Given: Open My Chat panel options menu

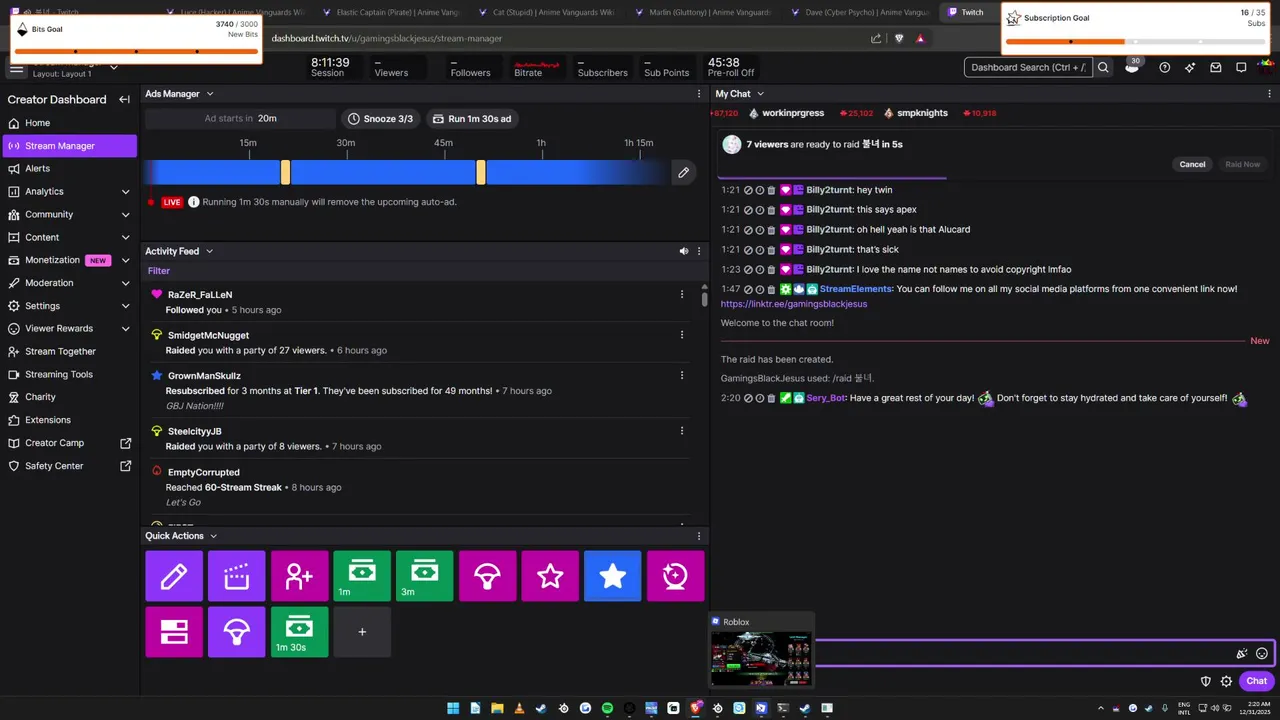Looking at the screenshot, I should (x=1268, y=93).
